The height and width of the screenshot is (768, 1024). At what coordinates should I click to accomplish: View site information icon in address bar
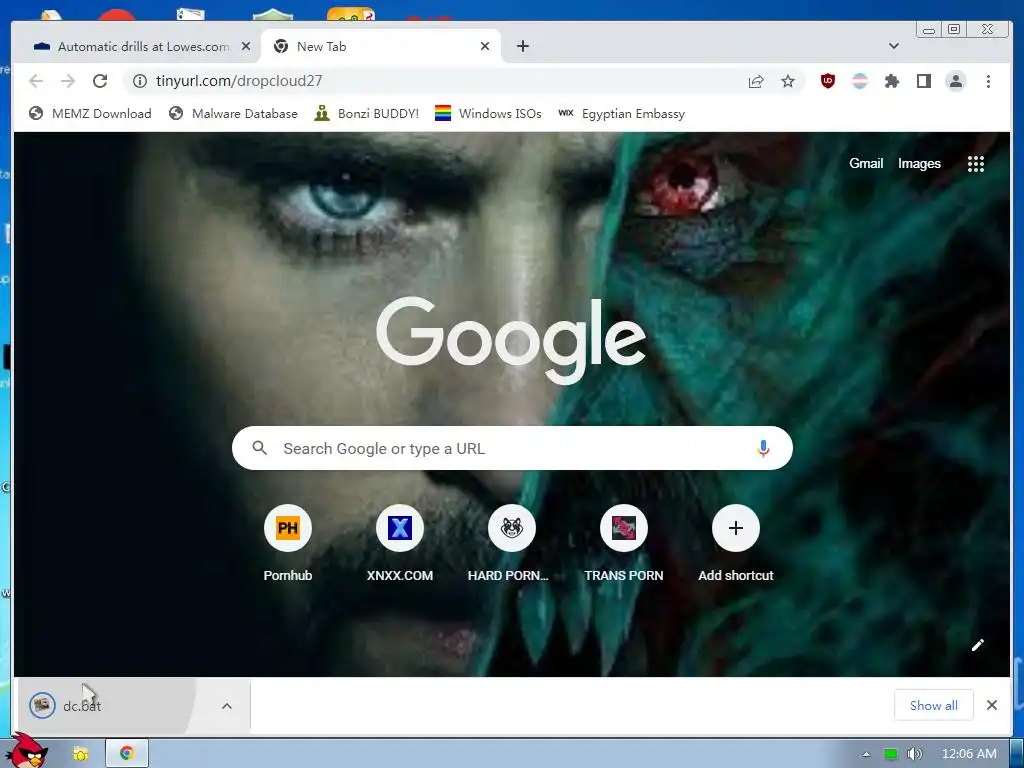[140, 81]
